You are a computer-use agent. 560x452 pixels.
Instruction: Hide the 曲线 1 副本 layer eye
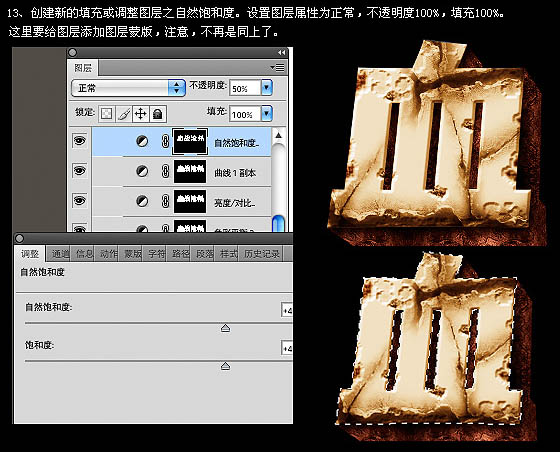pos(80,171)
